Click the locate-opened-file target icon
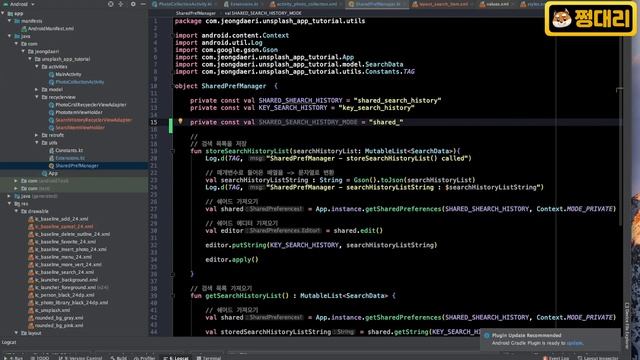The width and height of the screenshot is (640, 360). tap(111, 4)
